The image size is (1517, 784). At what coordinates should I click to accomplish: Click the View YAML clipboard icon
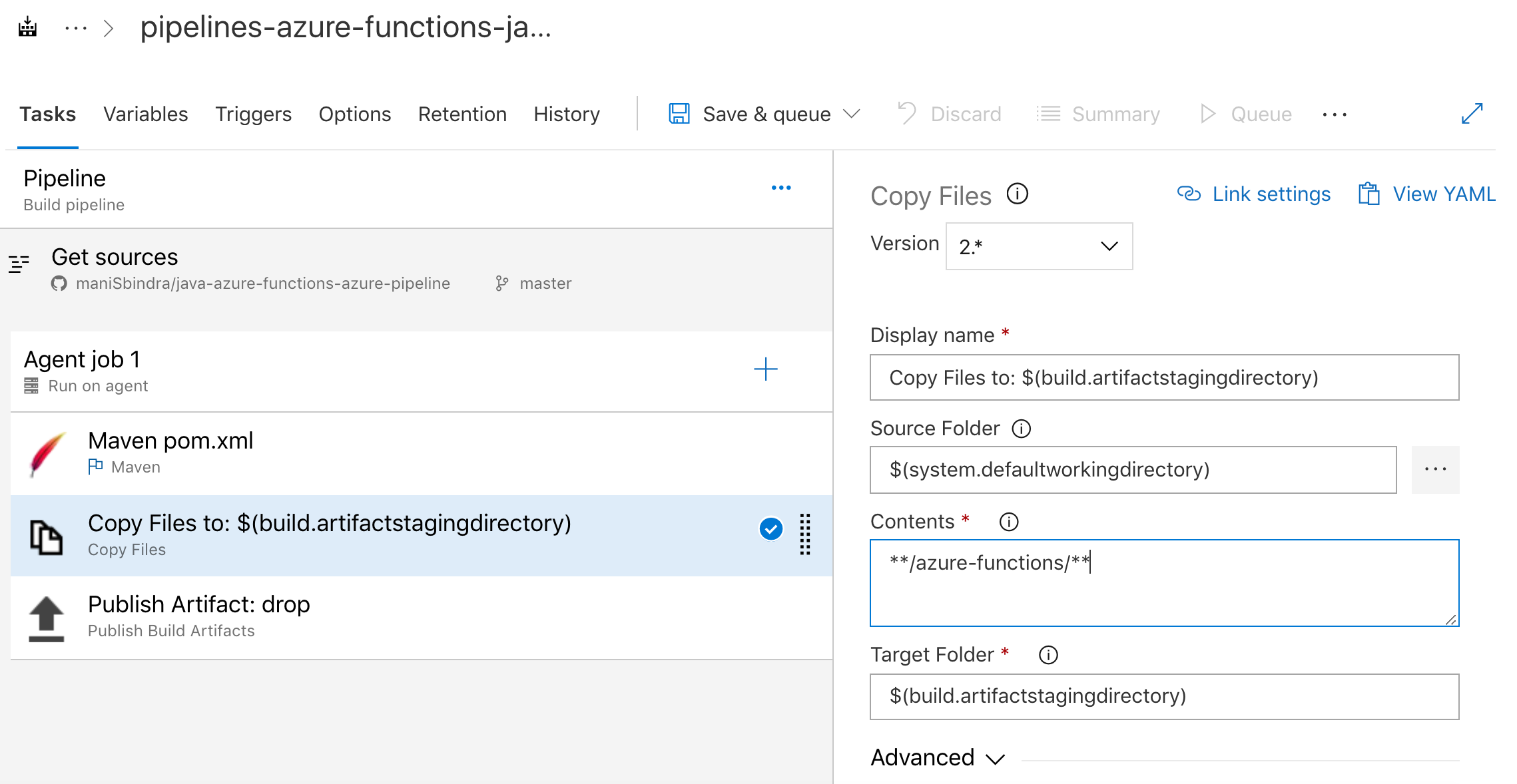pos(1368,194)
